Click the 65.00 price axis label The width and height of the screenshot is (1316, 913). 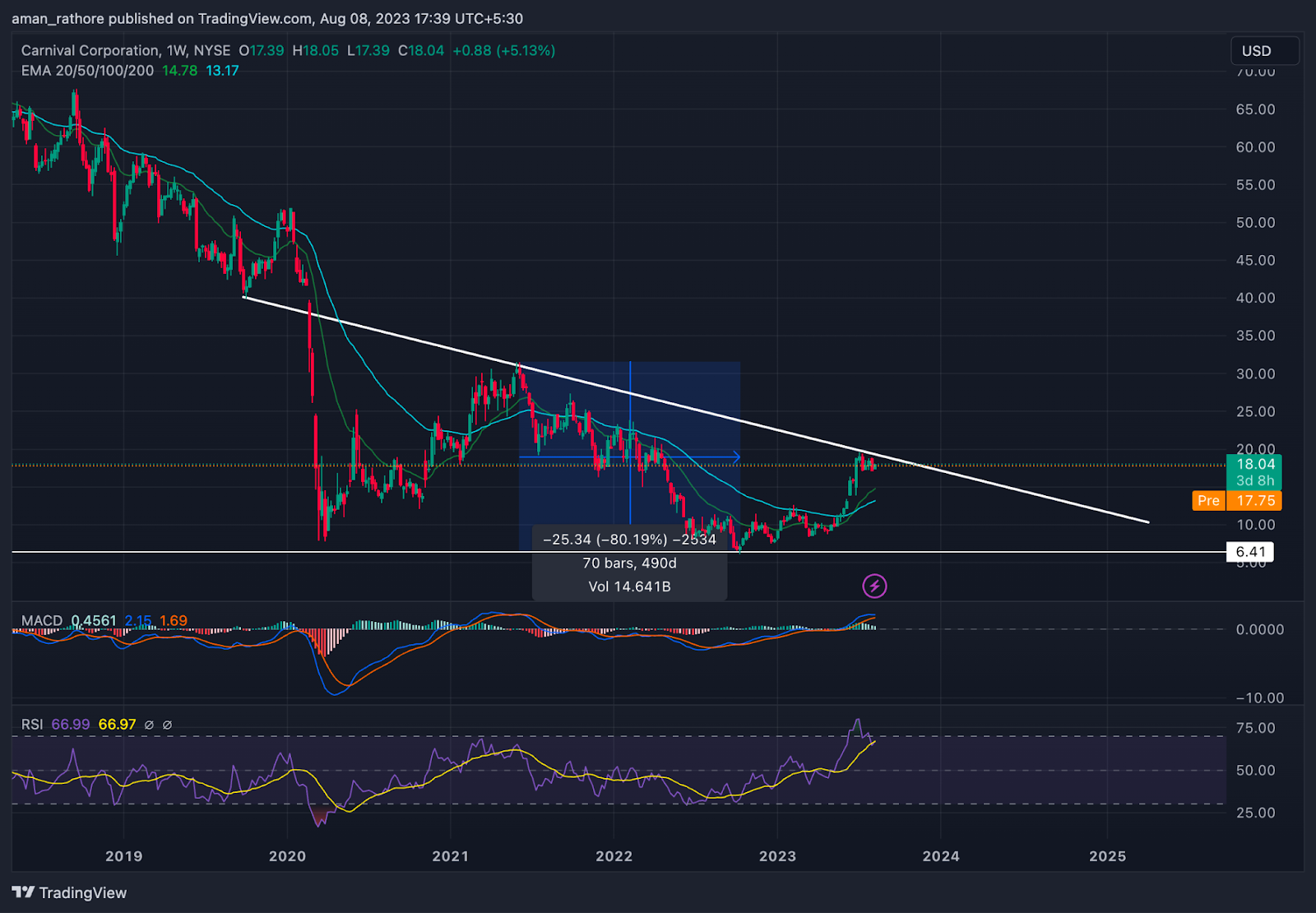point(1255,109)
